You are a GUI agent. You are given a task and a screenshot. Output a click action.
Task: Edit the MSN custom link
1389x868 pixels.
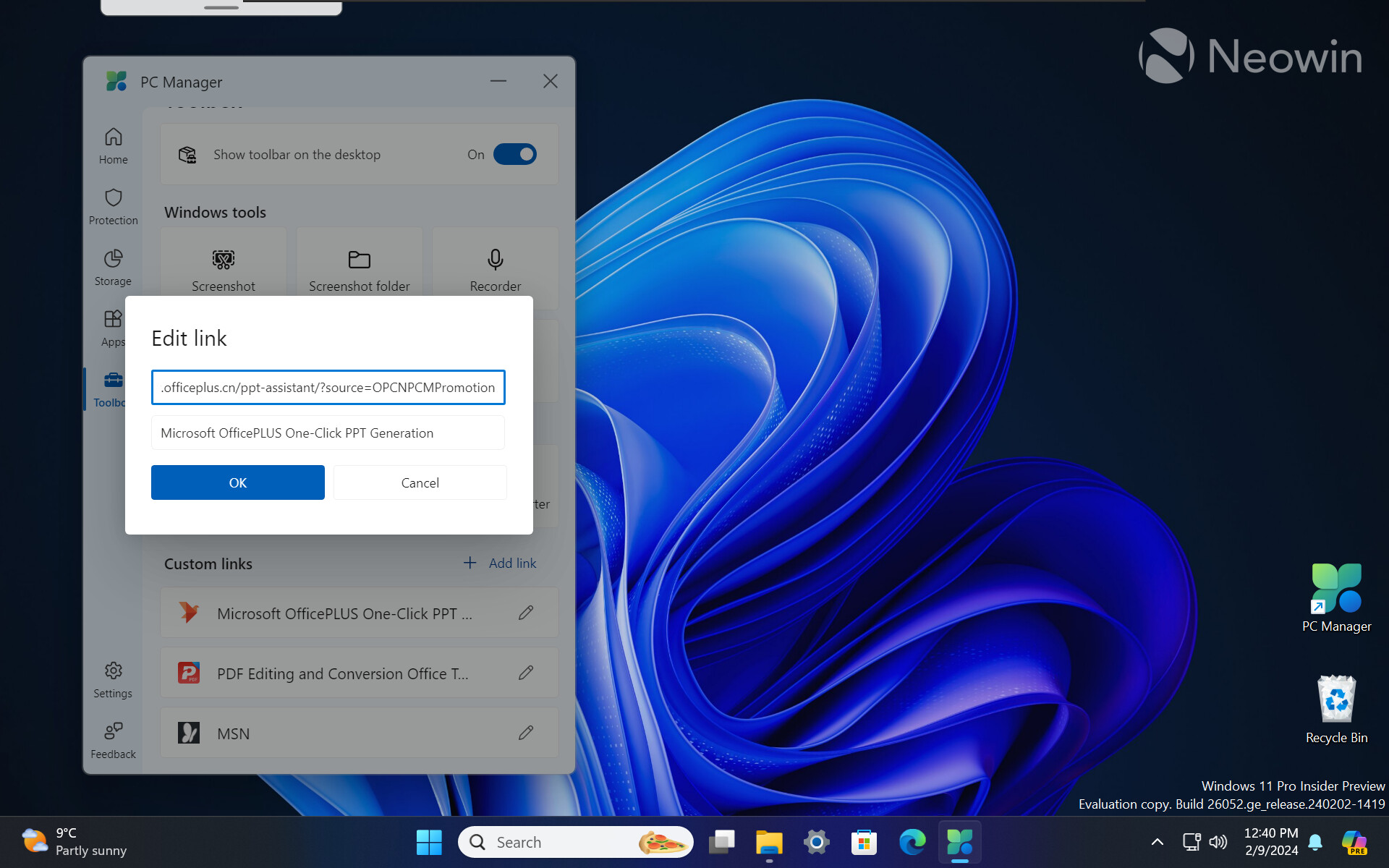[x=526, y=733]
